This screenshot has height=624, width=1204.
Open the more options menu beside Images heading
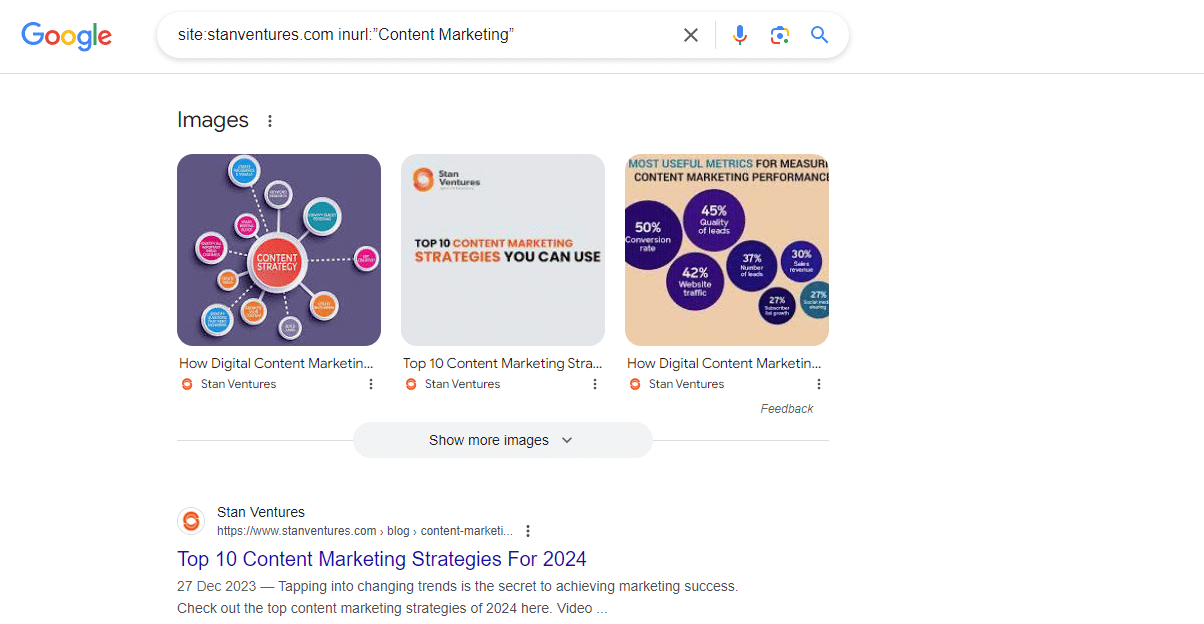pyautogui.click(x=269, y=121)
